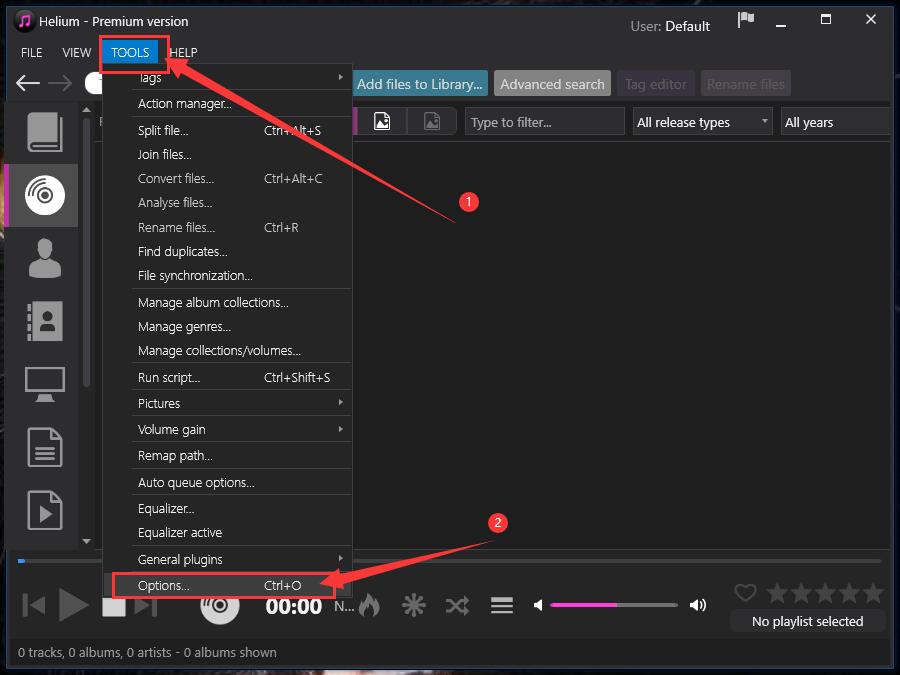Toggle shuffle mode

[x=457, y=606]
